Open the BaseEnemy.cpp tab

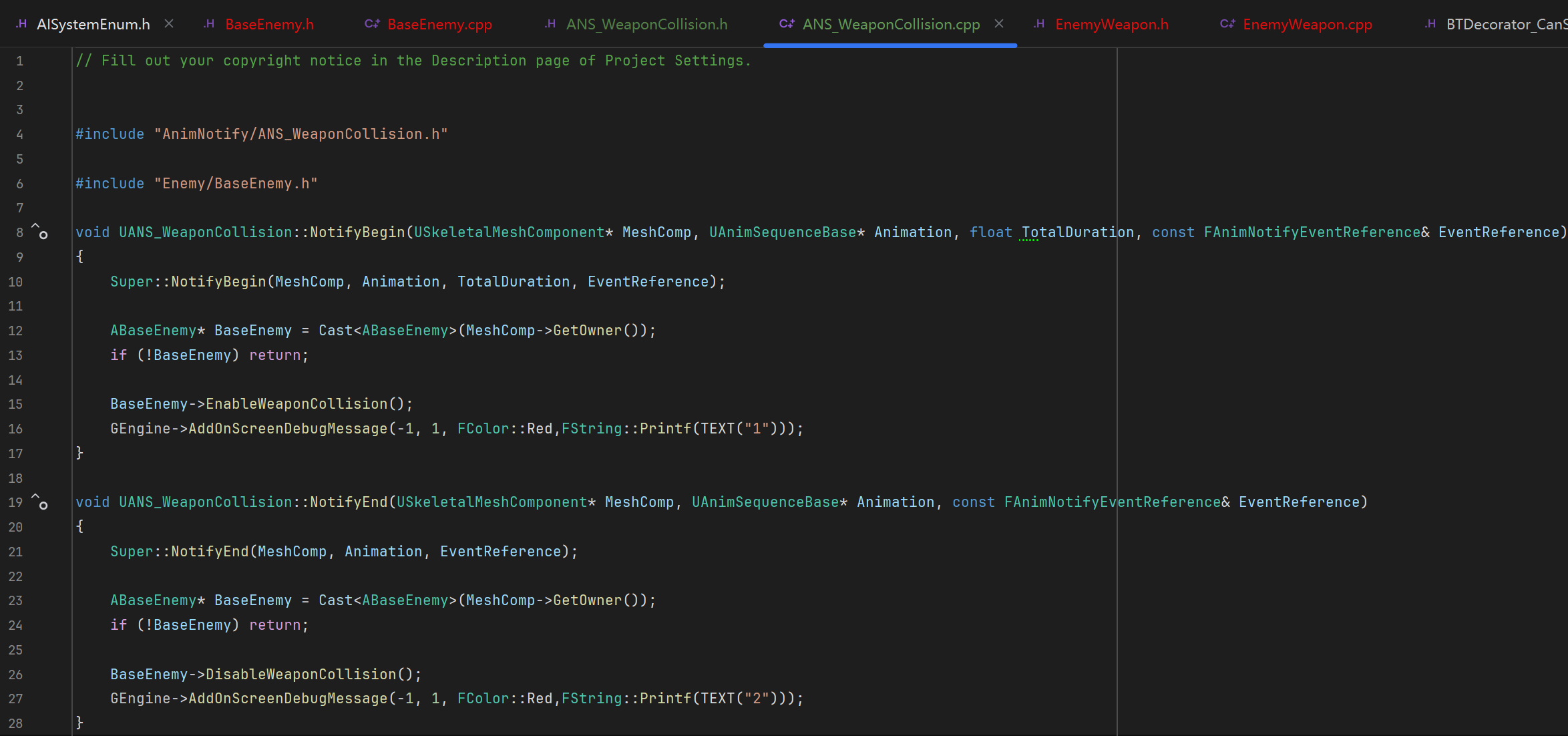pos(439,24)
